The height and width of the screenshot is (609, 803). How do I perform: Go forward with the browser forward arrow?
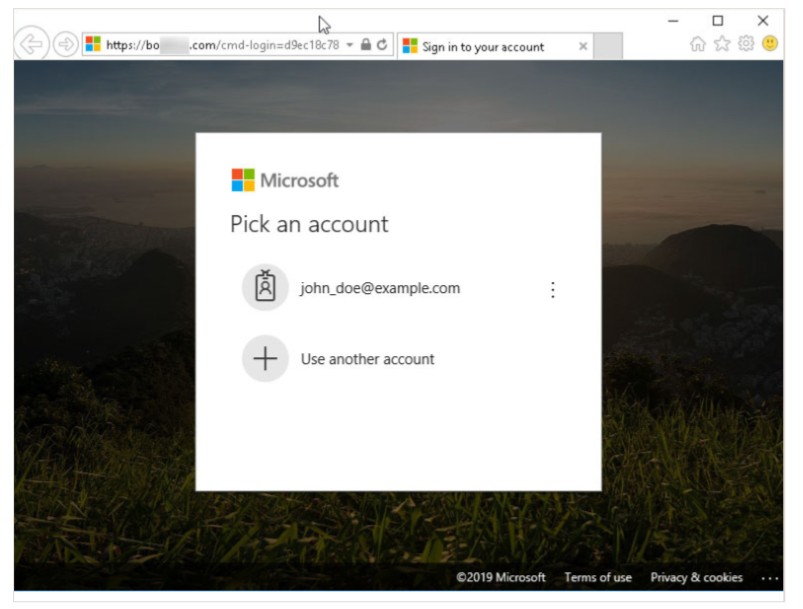coord(66,45)
